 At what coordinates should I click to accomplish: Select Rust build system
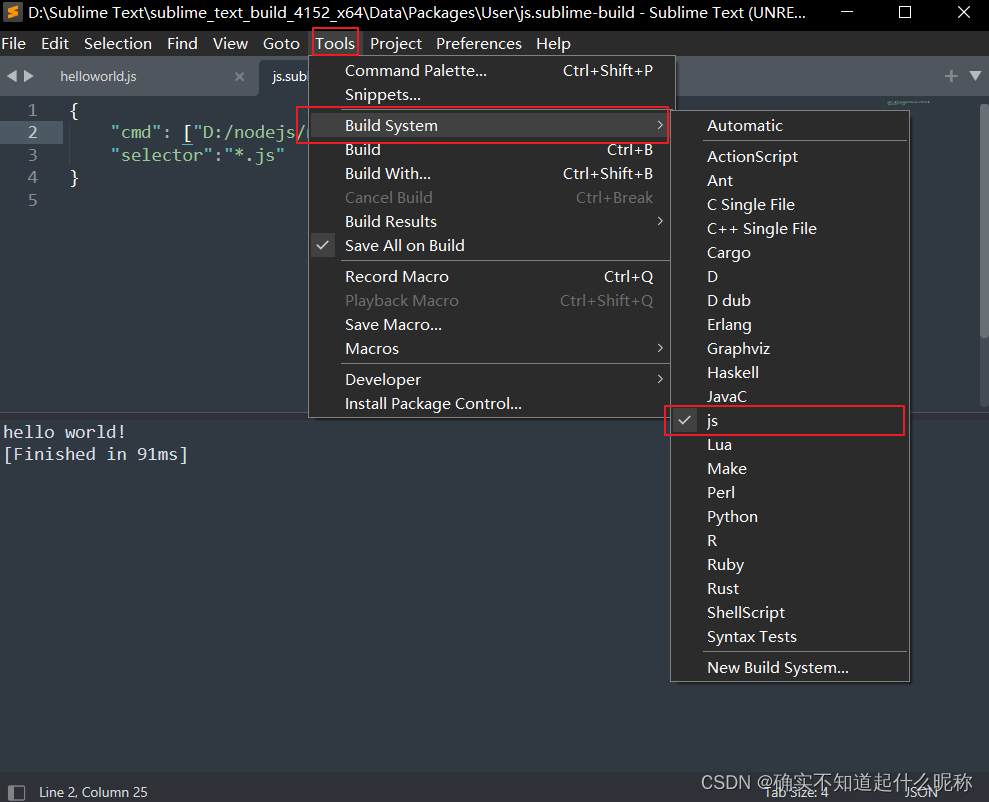point(790,588)
